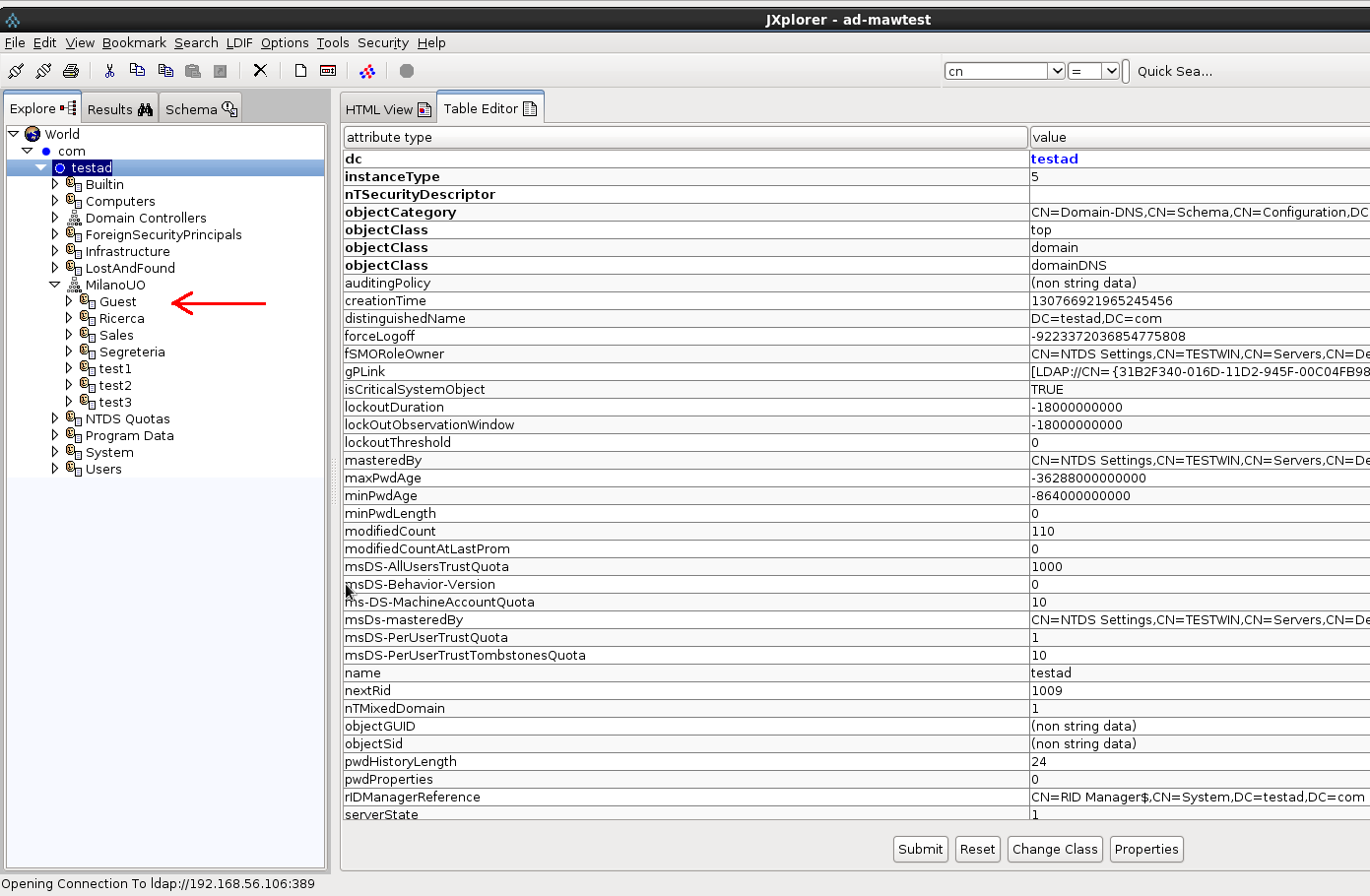
Task: Select the test2 tree entry
Action: [115, 385]
